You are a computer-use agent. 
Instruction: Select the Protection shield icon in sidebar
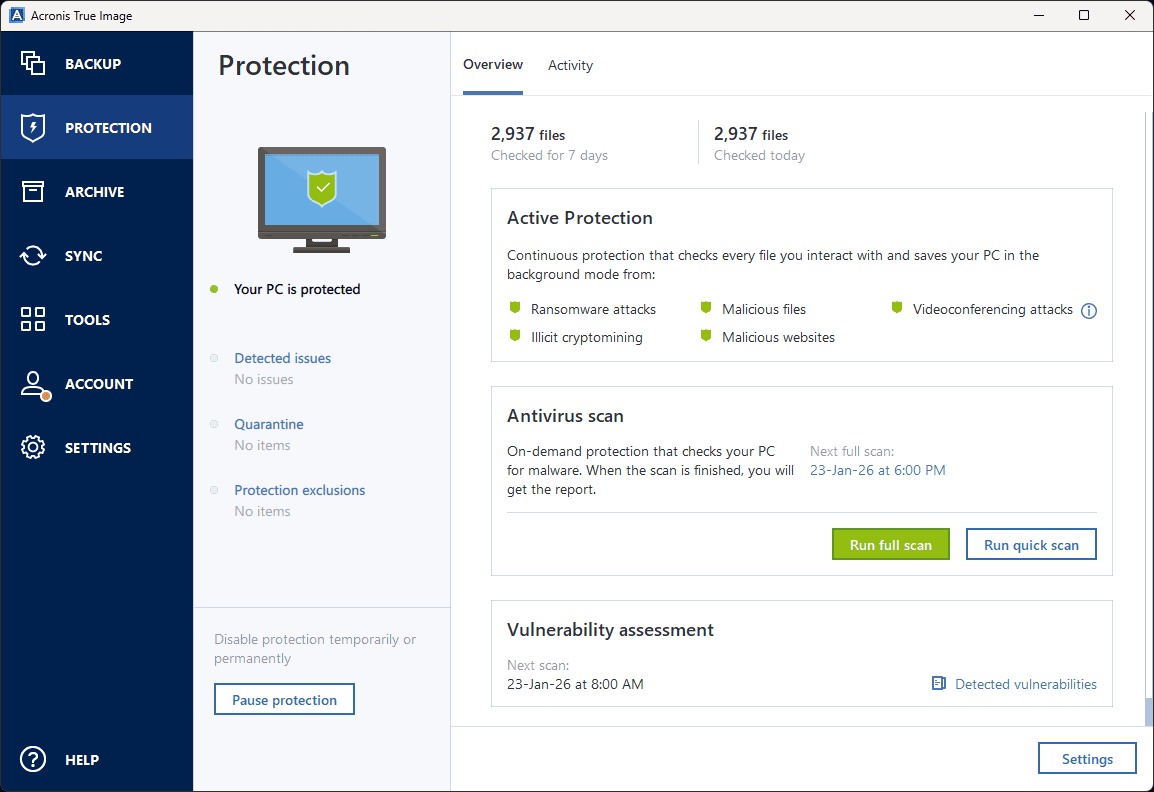pos(33,128)
